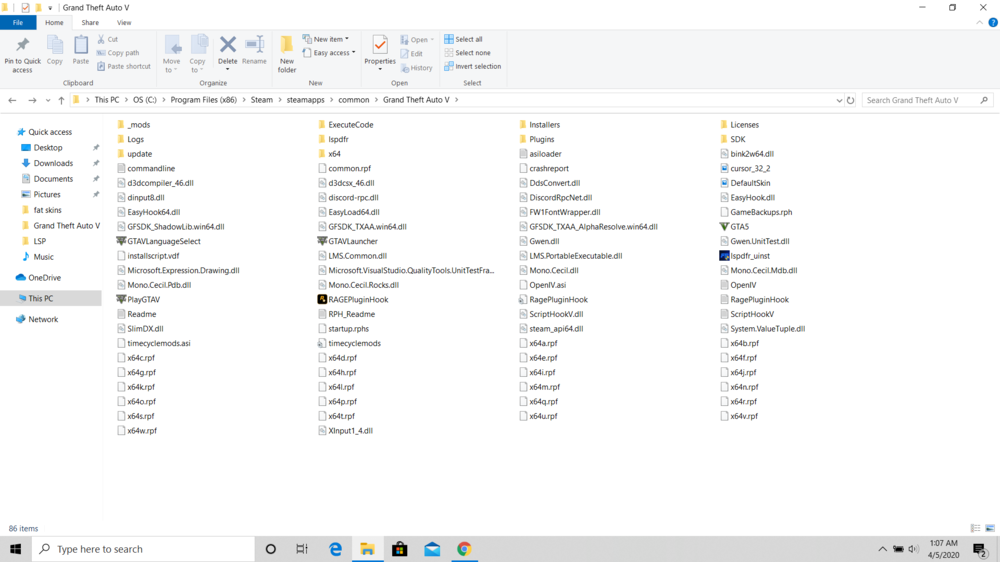Click Pin to Quick access icon
The height and width of the screenshot is (562, 1000).
click(22, 45)
